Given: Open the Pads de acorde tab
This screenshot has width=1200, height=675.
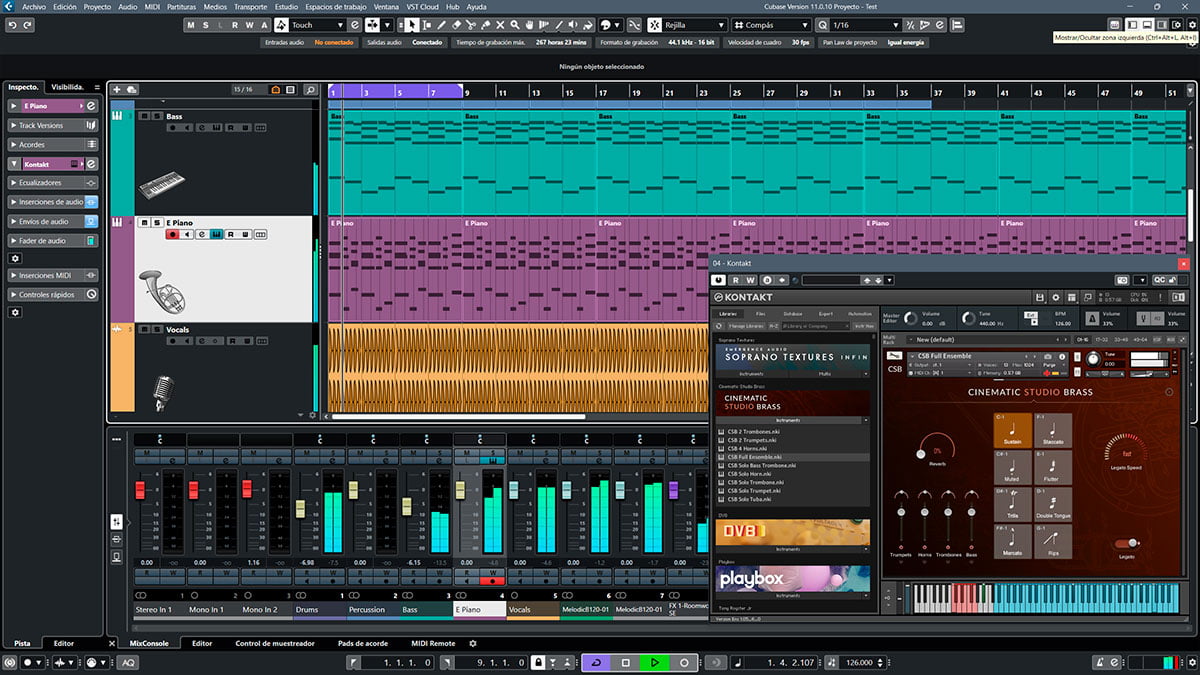Looking at the screenshot, I should [x=363, y=643].
